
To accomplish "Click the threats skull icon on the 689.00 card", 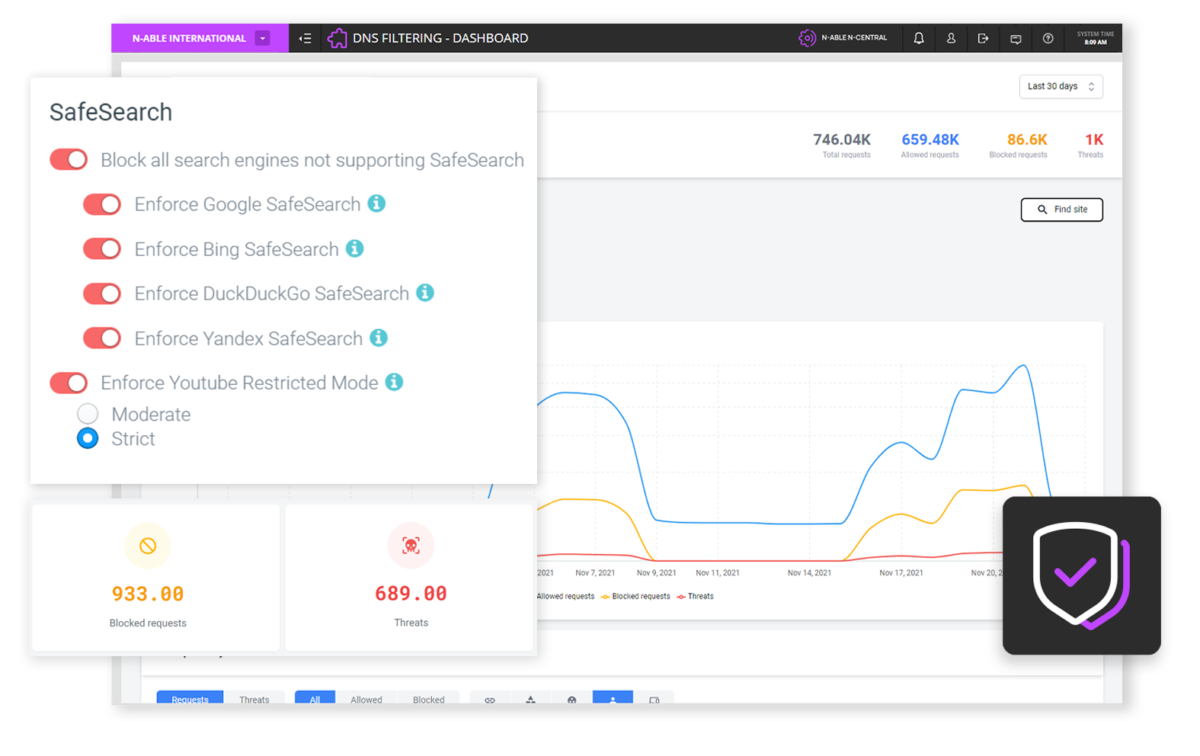I will pos(411,546).
